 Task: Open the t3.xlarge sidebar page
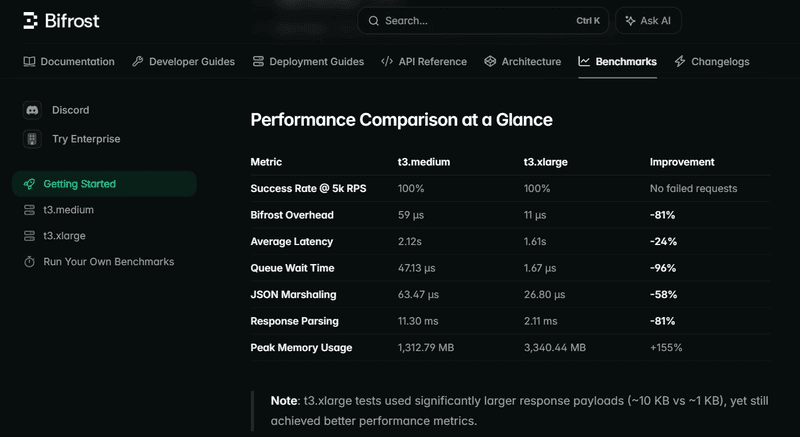click(64, 236)
